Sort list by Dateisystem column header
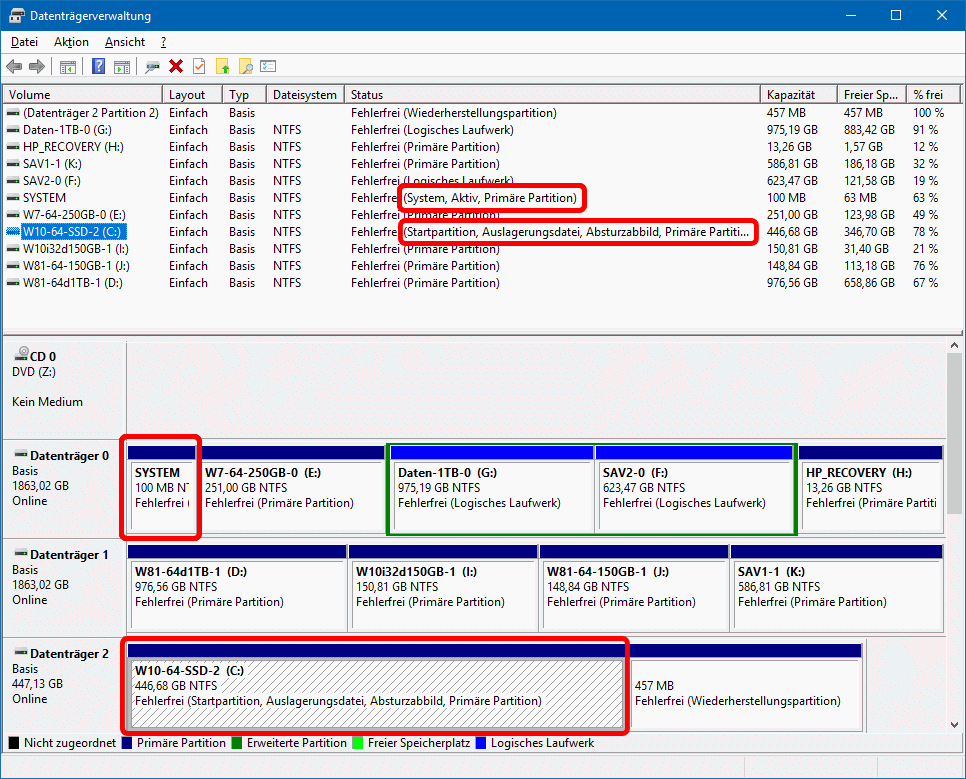 305,95
